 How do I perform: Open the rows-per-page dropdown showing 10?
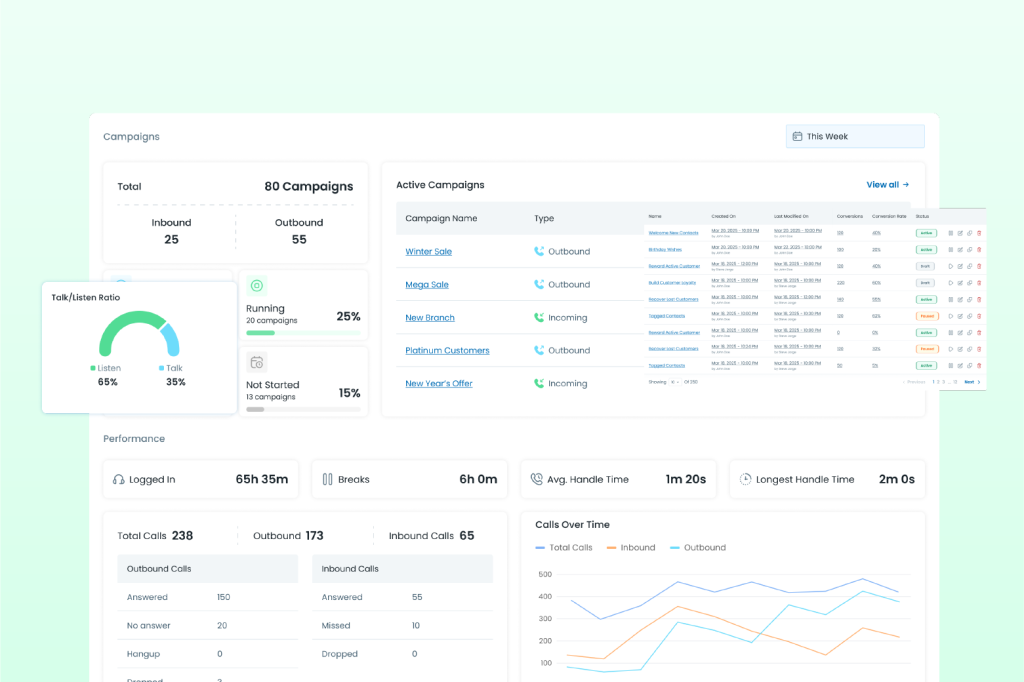click(673, 382)
